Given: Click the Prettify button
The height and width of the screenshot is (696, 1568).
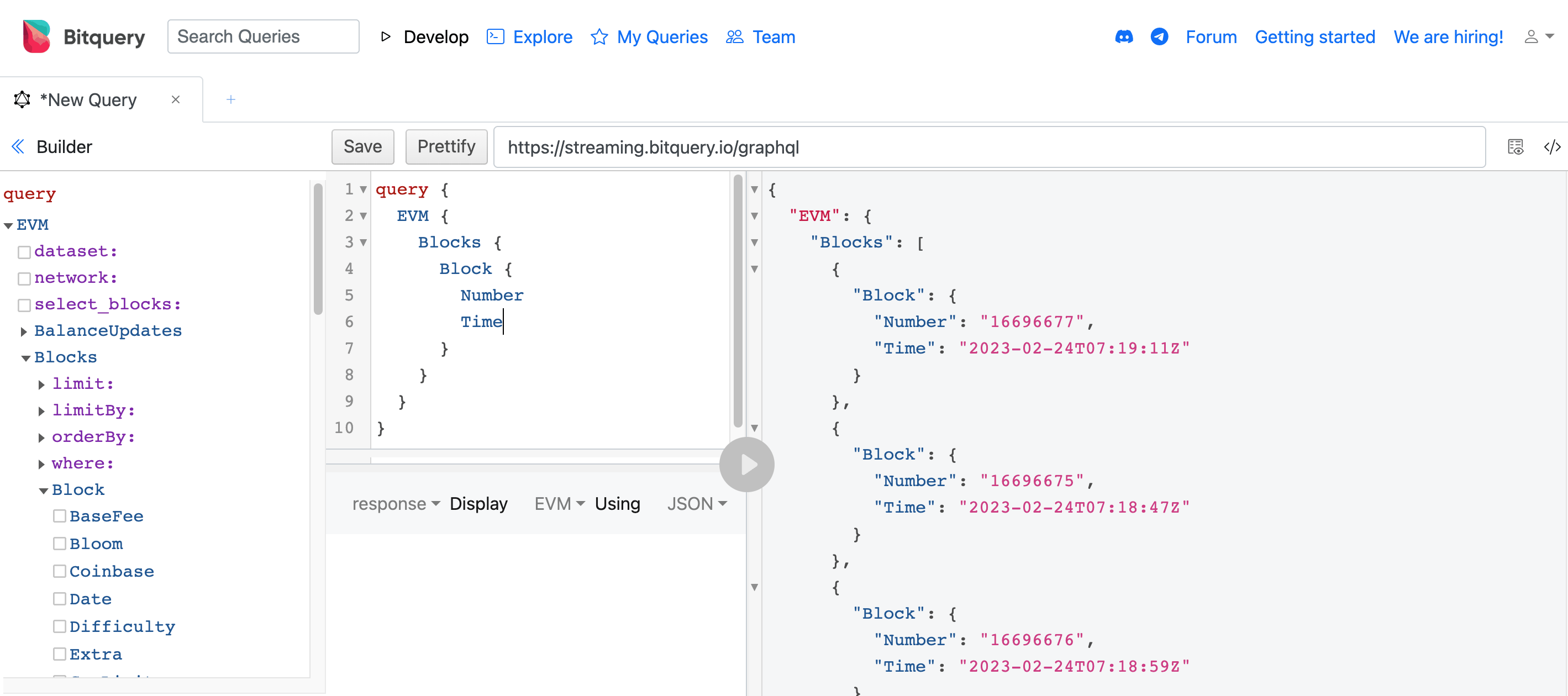Looking at the screenshot, I should [446, 146].
